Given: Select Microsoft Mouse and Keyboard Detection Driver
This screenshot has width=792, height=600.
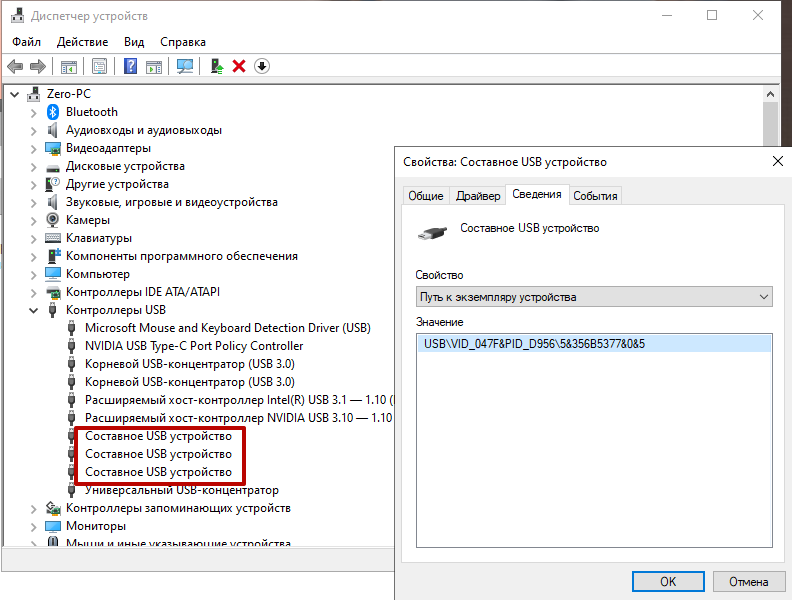Looking at the screenshot, I should (x=228, y=328).
